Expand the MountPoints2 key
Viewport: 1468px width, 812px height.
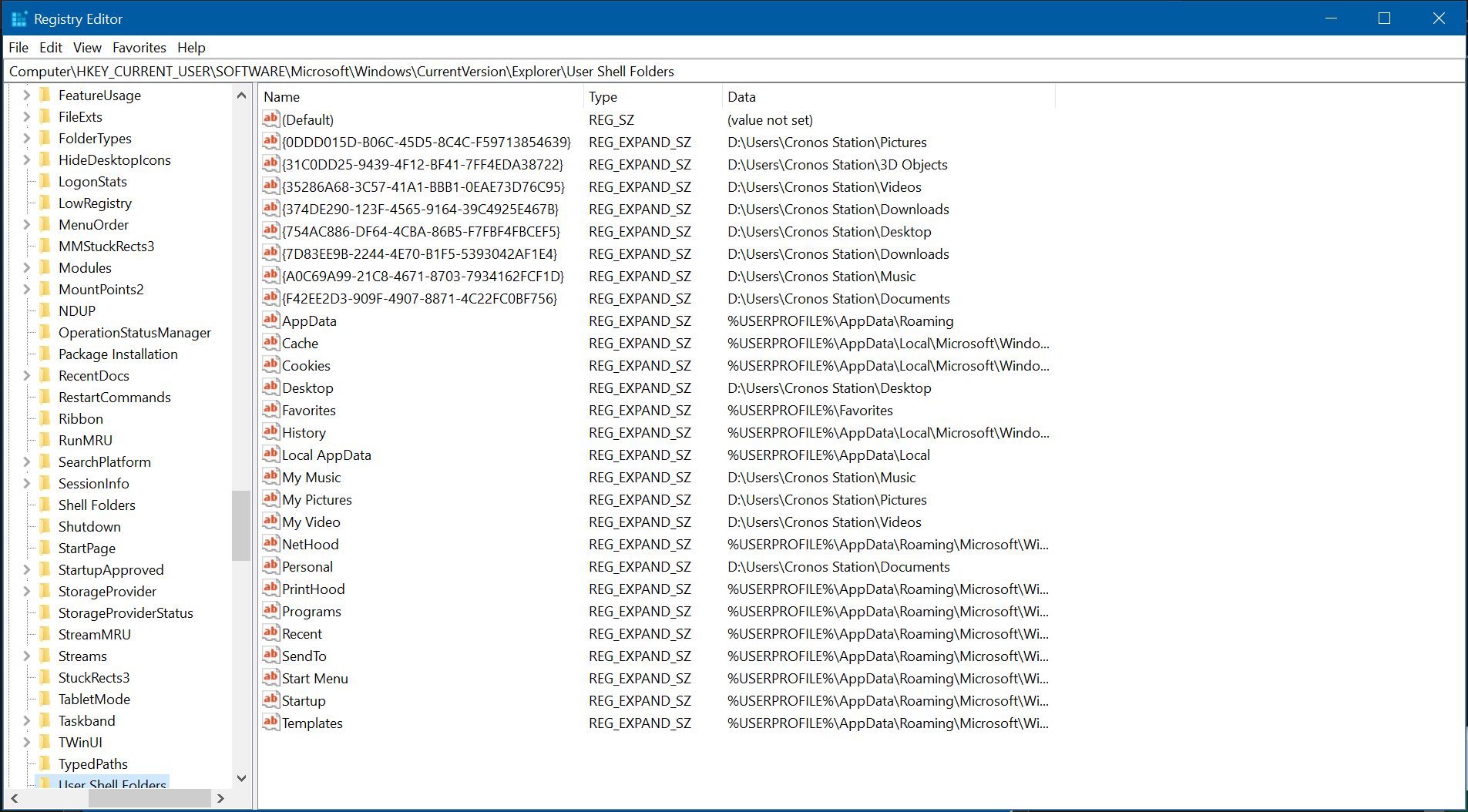click(26, 289)
